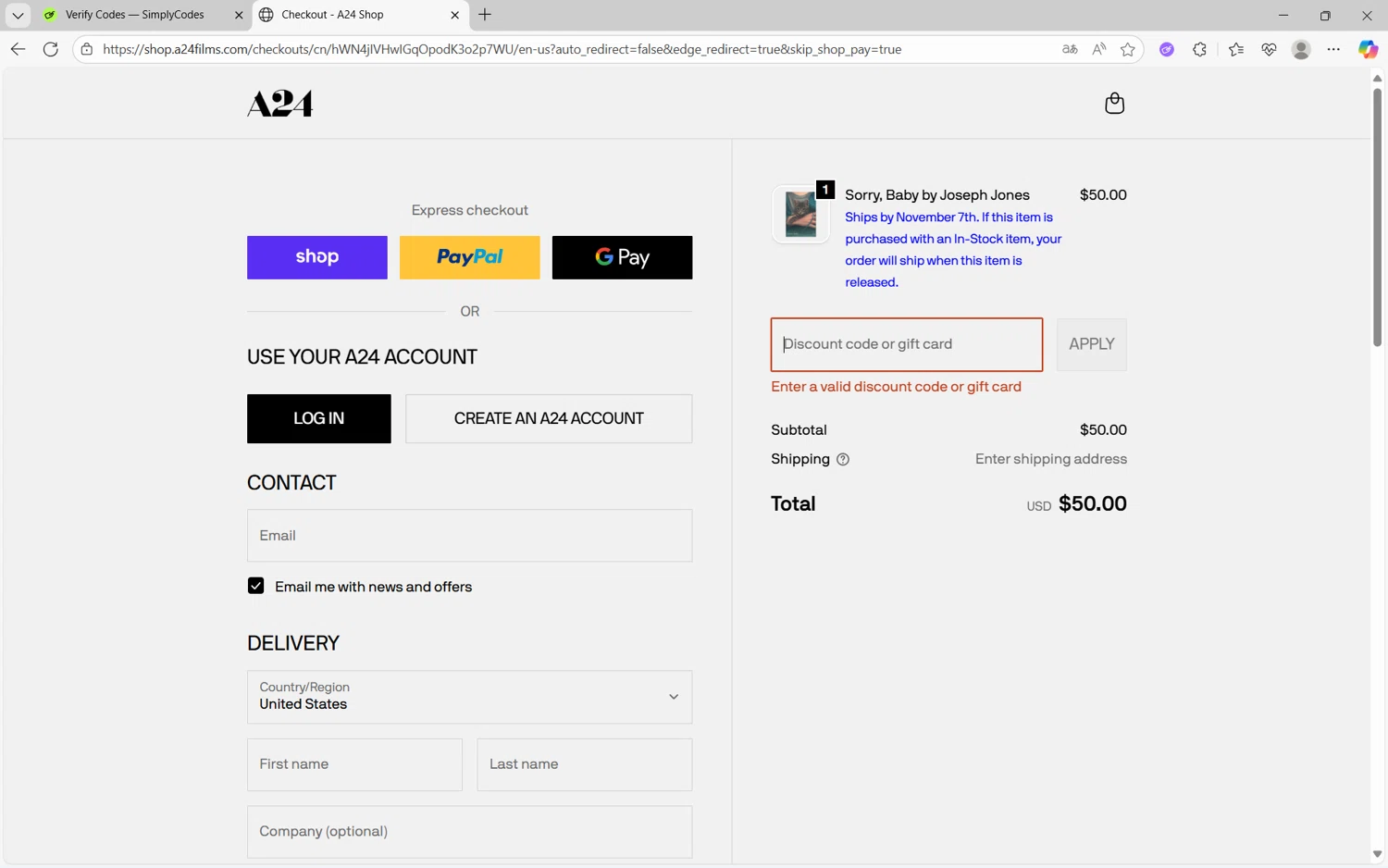Click the A24 logo
1388x868 pixels.
[279, 104]
